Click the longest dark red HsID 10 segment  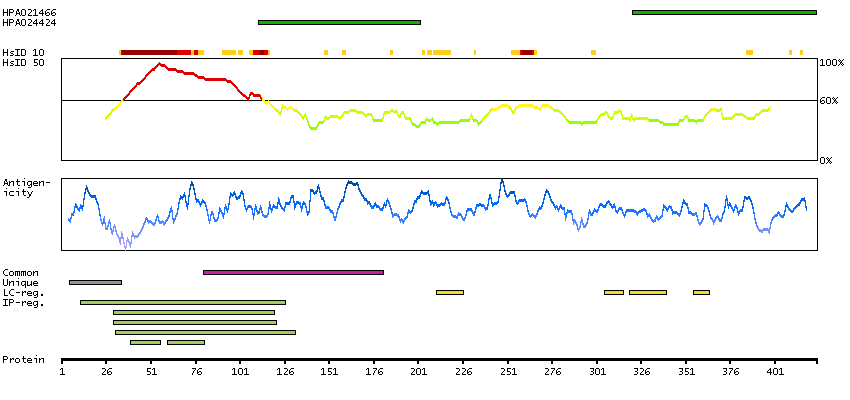point(149,51)
